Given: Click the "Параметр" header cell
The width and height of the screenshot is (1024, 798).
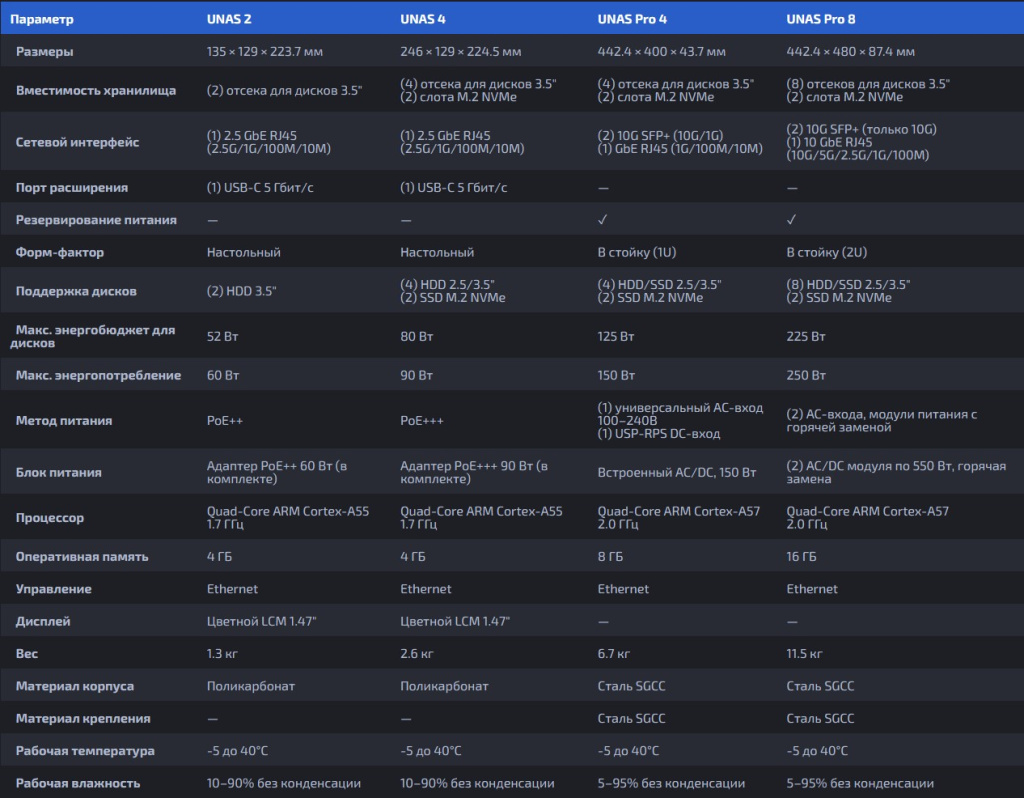Looking at the screenshot, I should (x=42, y=19).
